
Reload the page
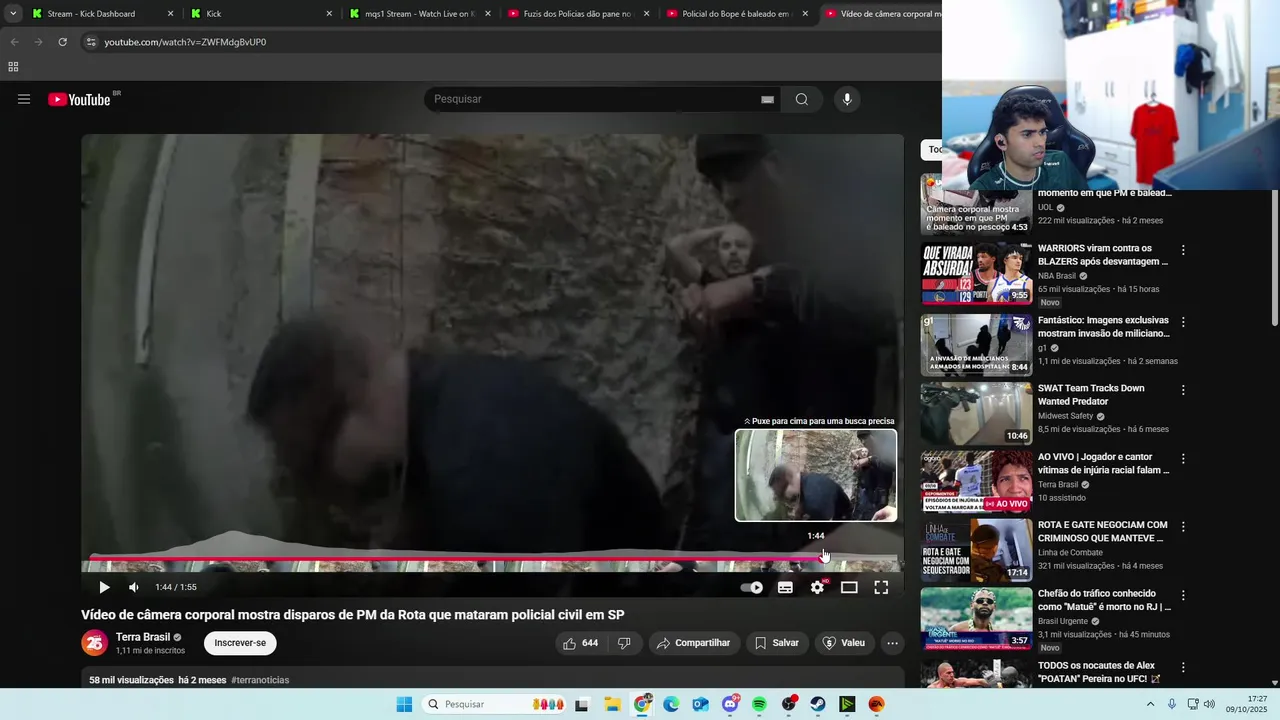[62, 42]
